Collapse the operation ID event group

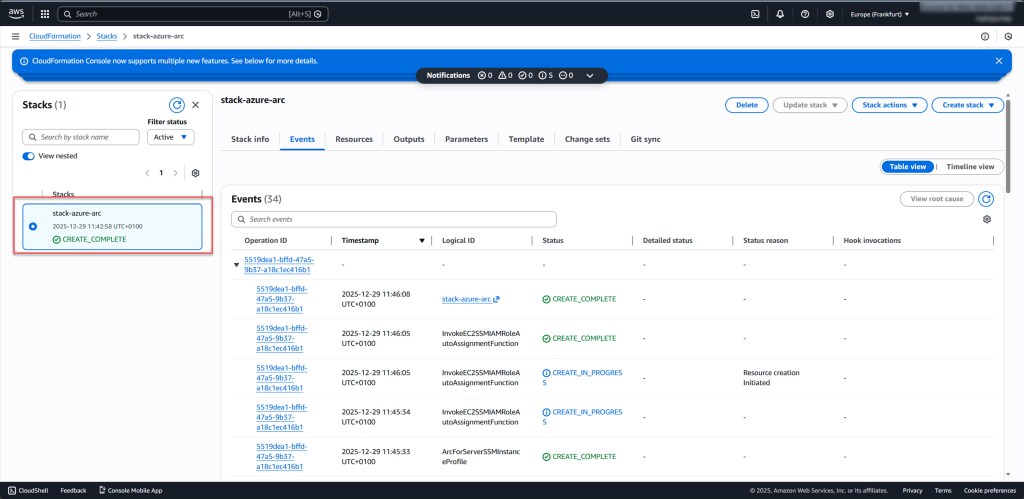237,265
